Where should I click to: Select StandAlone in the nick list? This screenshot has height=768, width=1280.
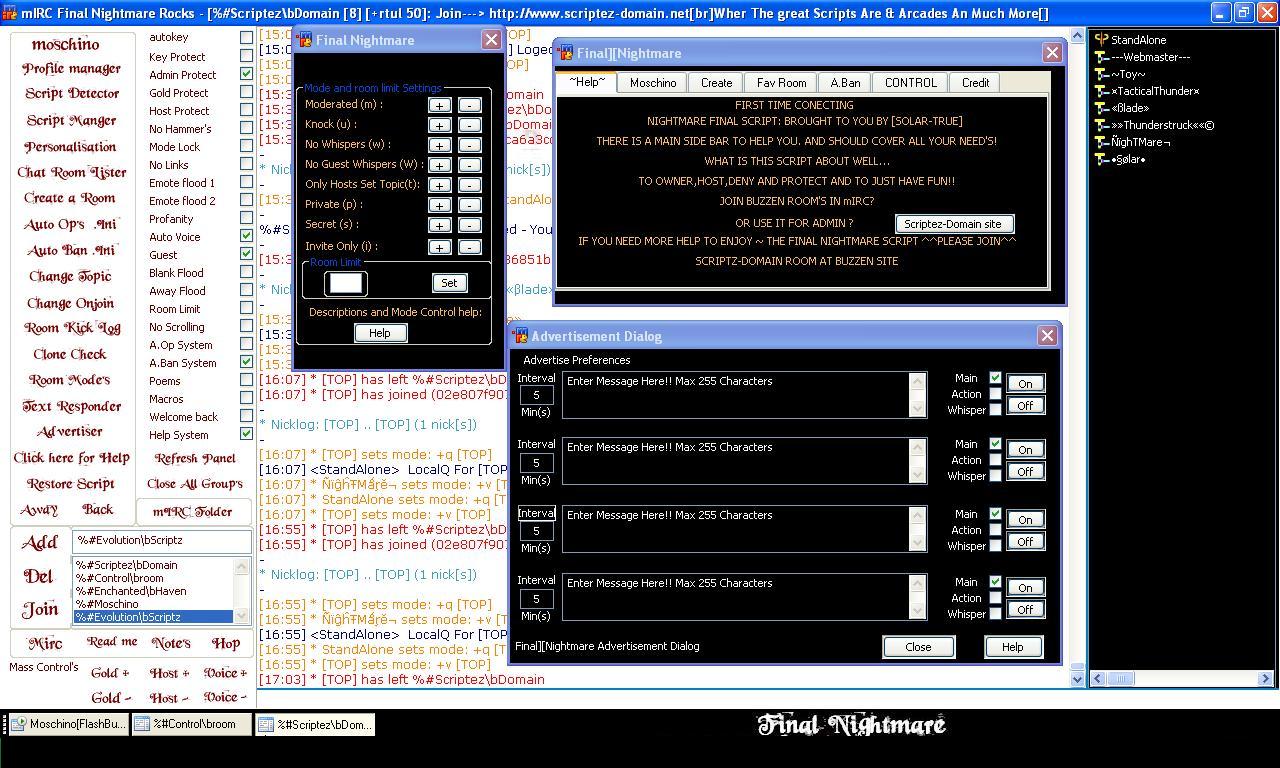click(x=1138, y=40)
